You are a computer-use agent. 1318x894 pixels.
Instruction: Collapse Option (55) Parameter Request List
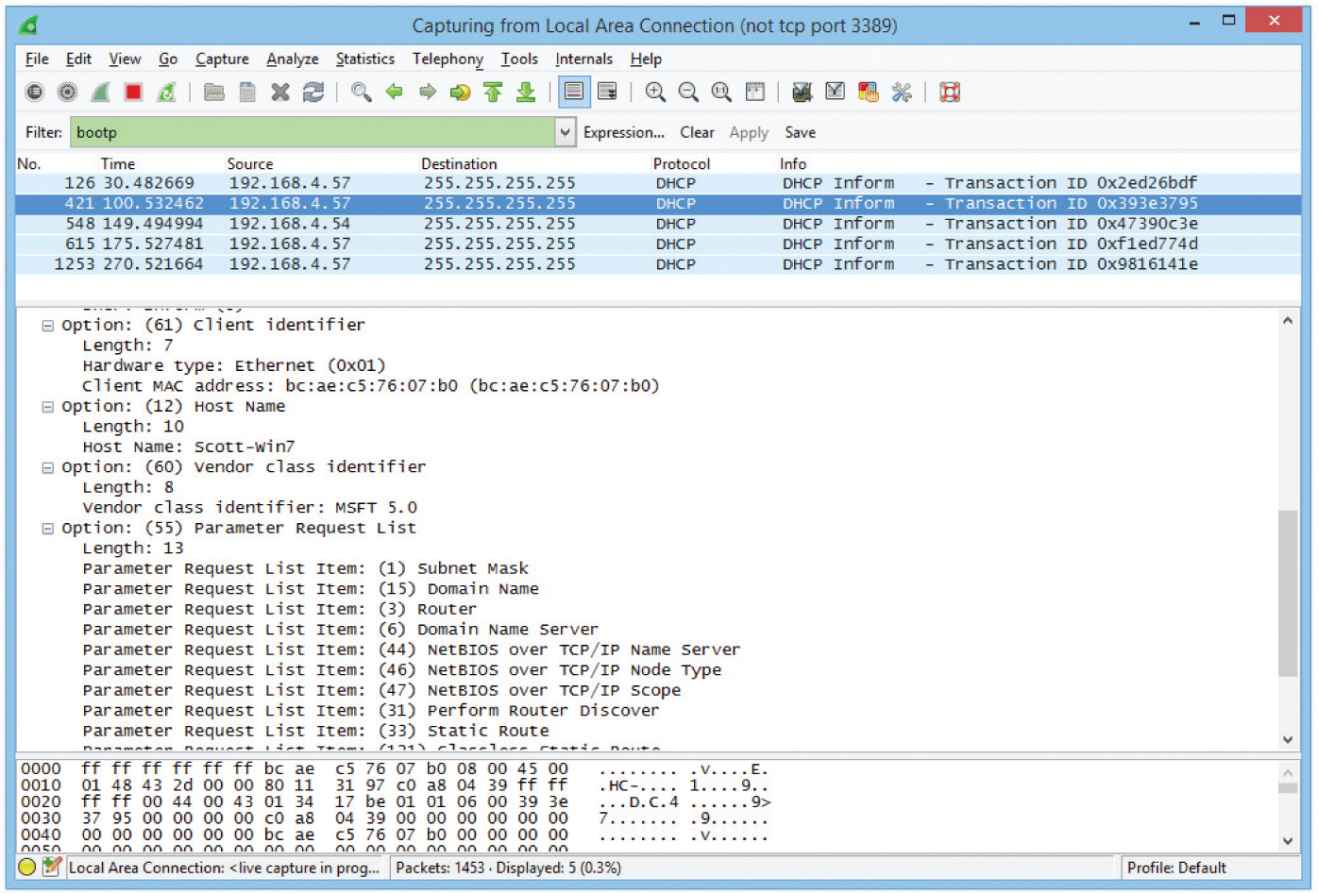[x=46, y=528]
